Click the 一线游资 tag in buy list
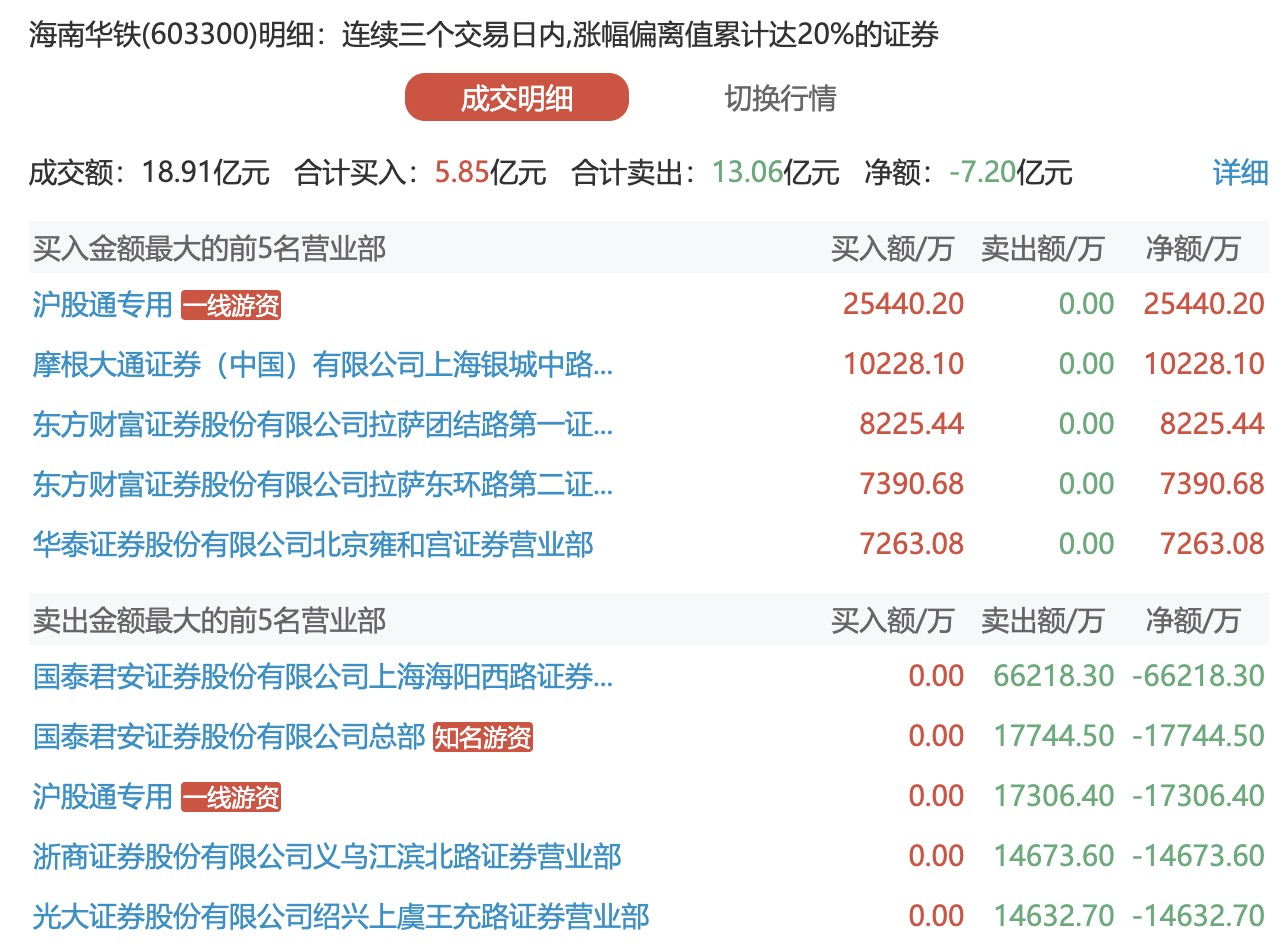Image resolution: width=1286 pixels, height=950 pixels. coord(231,305)
